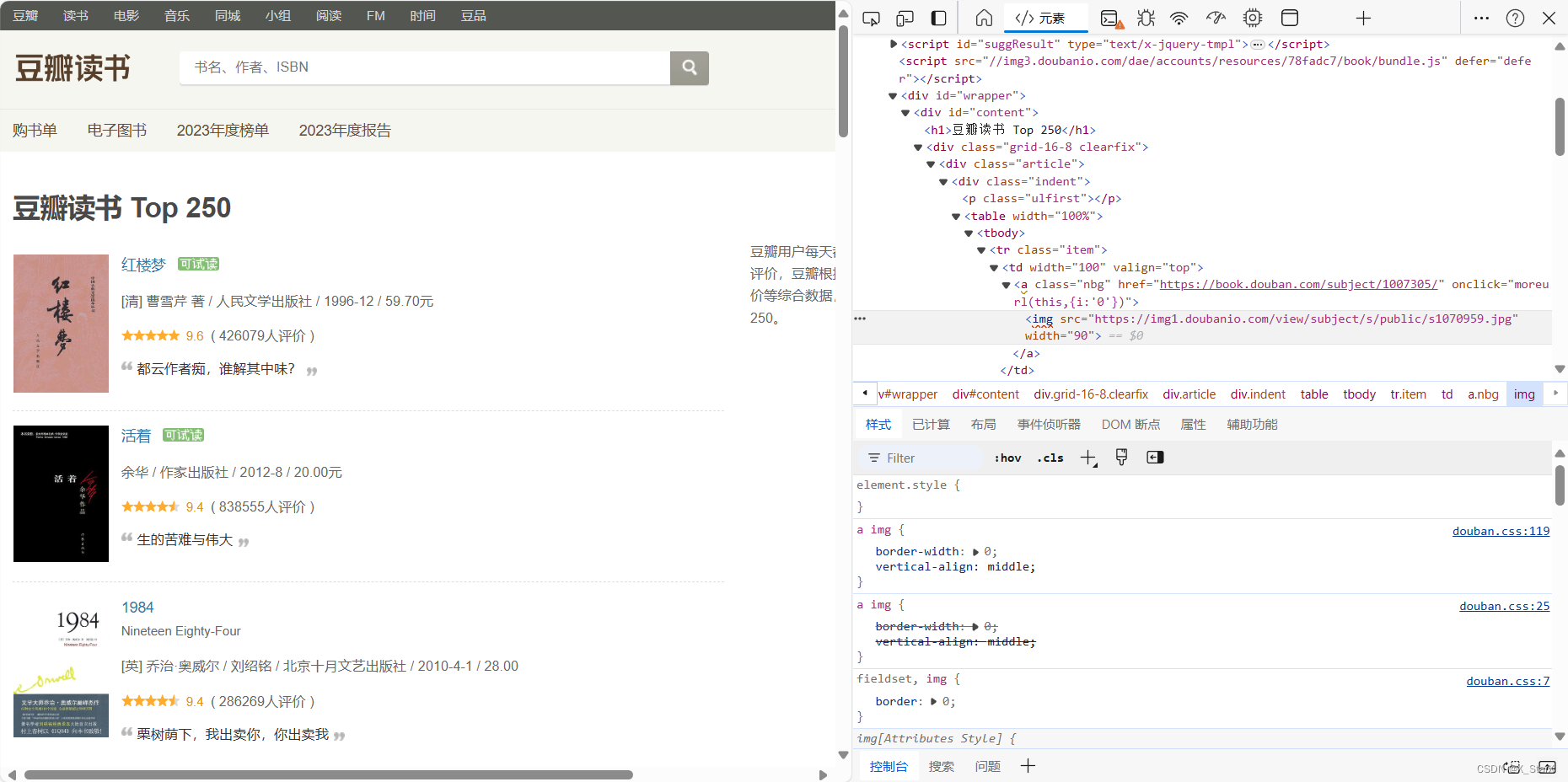The width and height of the screenshot is (1568, 782).
Task: Focus the 书名、作者、ISBN search box
Action: (424, 67)
